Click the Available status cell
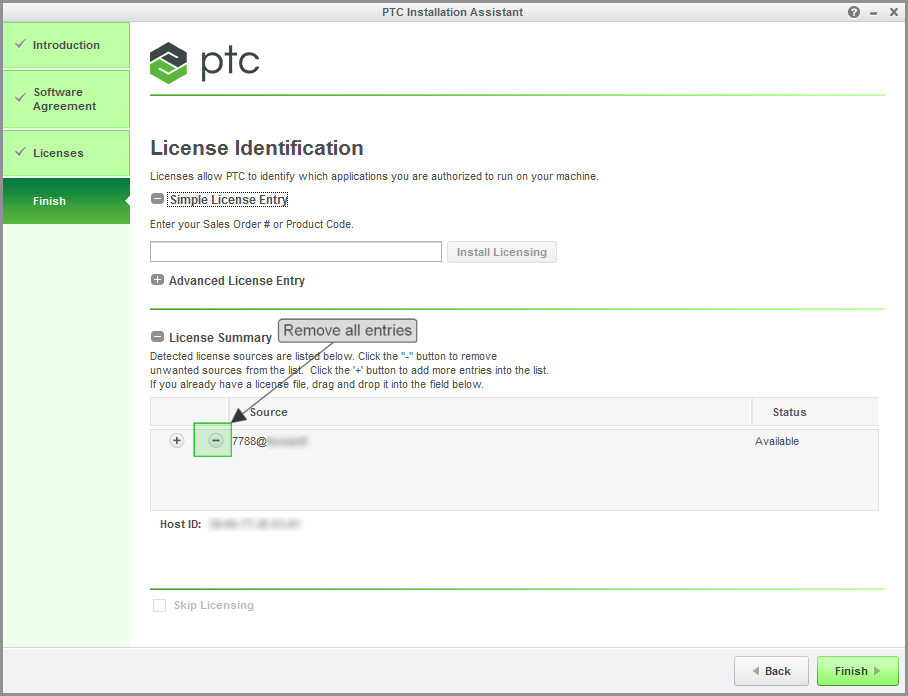This screenshot has height=696, width=908. pyautogui.click(x=777, y=441)
